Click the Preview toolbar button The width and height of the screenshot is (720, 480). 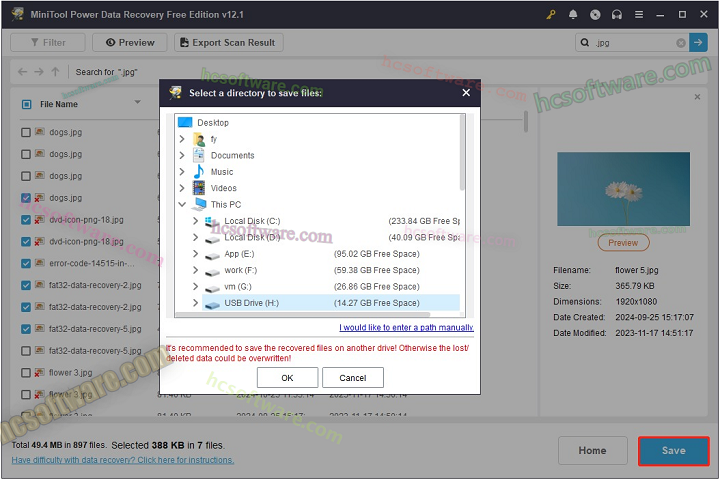point(130,43)
